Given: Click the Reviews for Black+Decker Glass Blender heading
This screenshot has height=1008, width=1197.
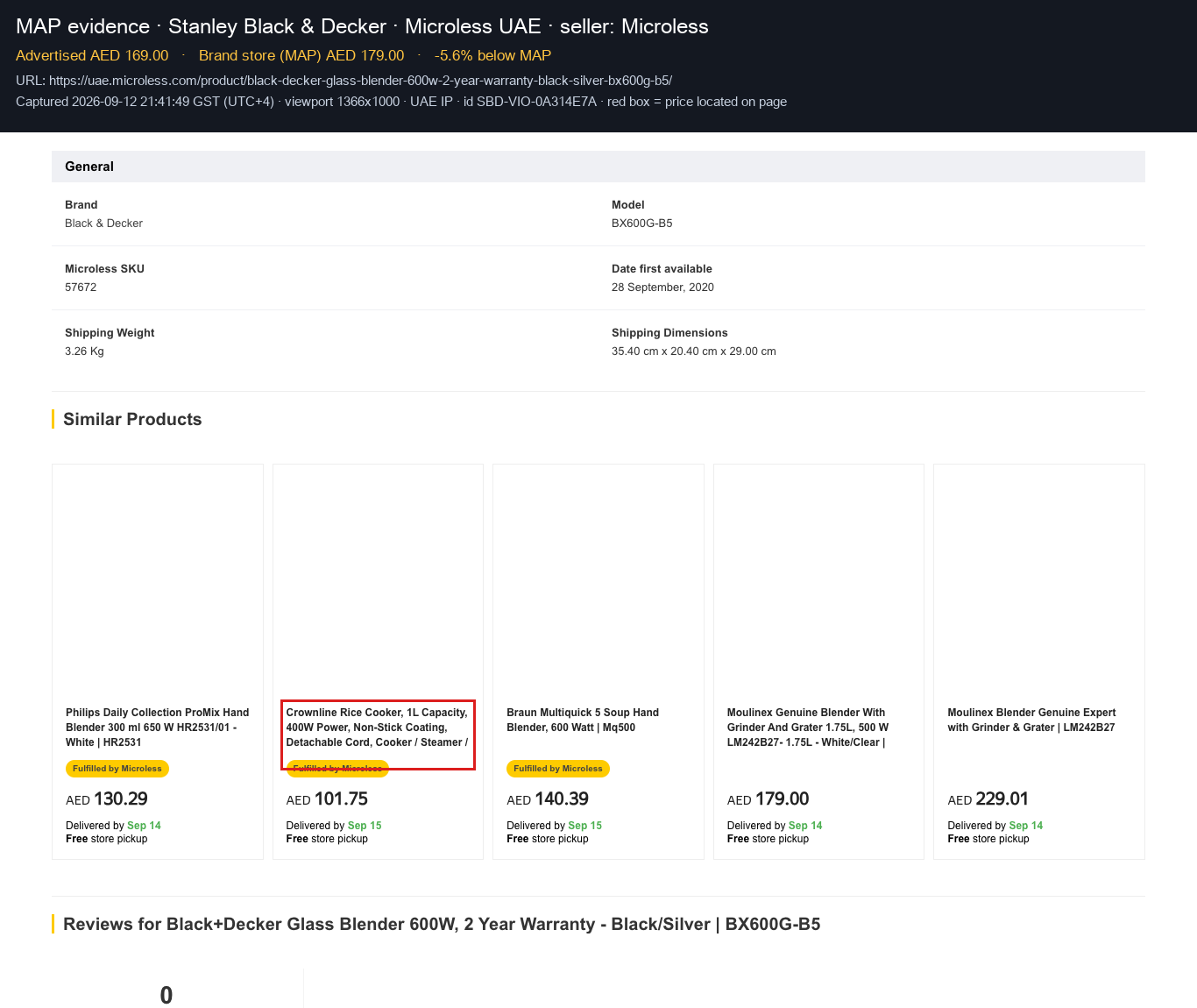Looking at the screenshot, I should (x=442, y=924).
